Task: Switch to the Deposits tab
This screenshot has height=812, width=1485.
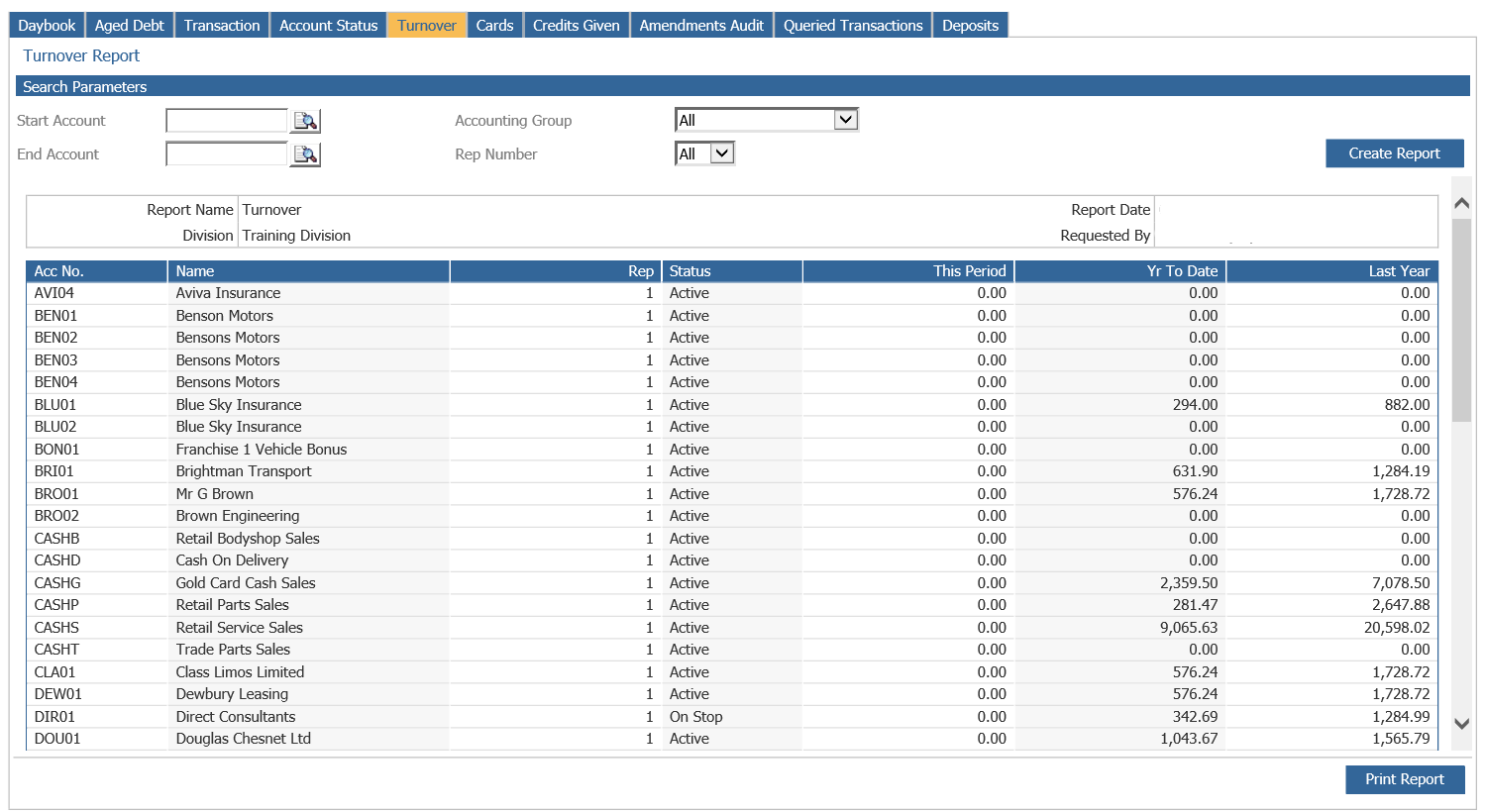Action: (x=971, y=25)
